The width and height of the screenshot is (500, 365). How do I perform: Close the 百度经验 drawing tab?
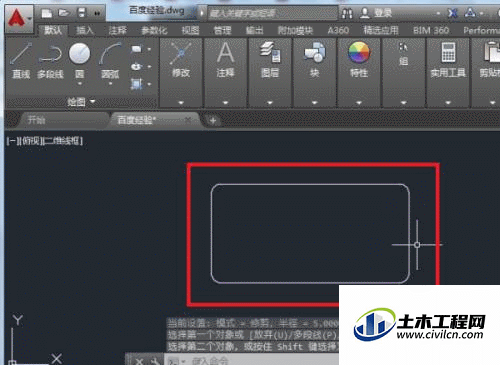(x=188, y=119)
